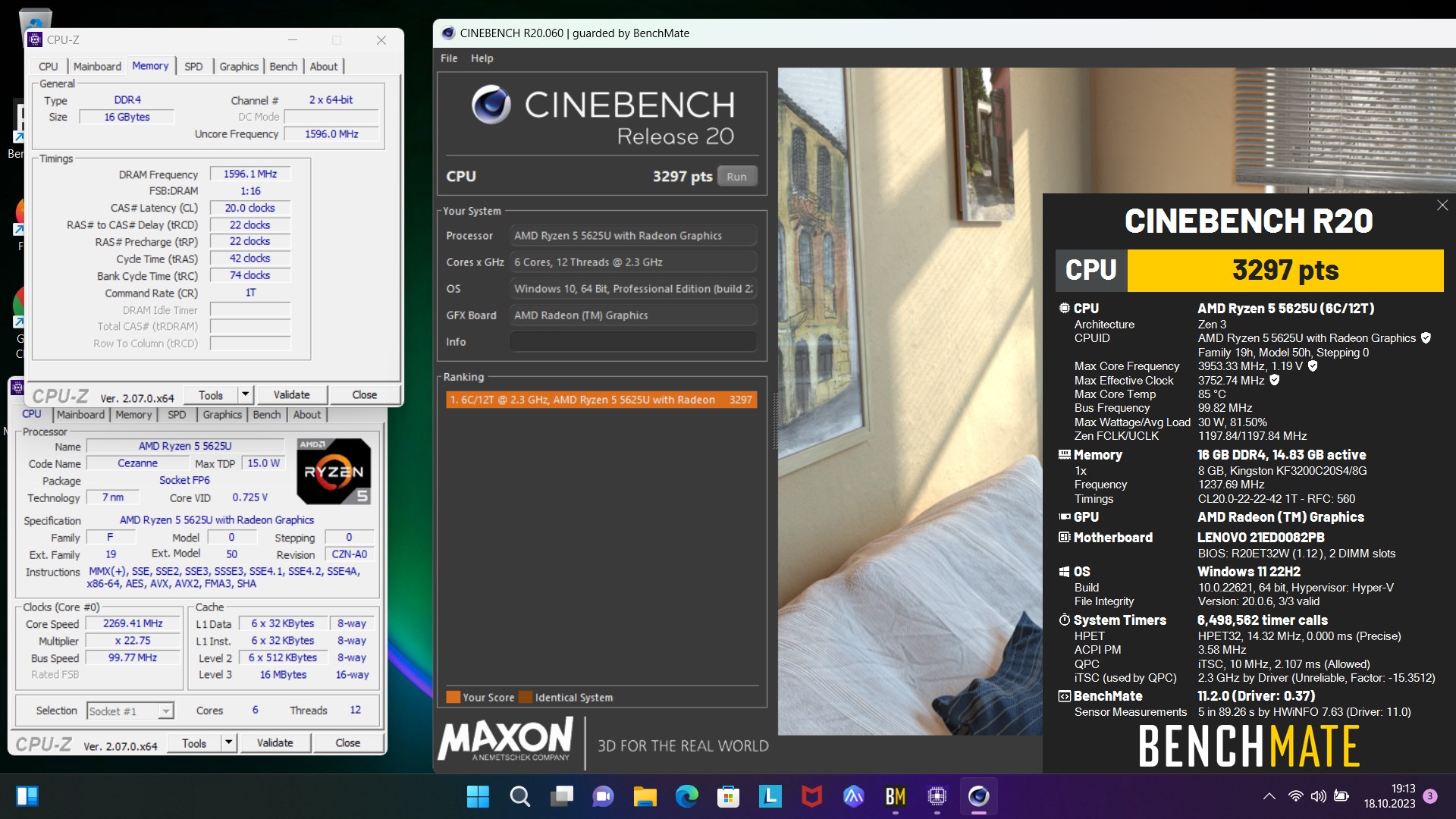Click the yellow 3297 pts score banner
Viewport: 1456px width, 819px height.
coord(1285,271)
